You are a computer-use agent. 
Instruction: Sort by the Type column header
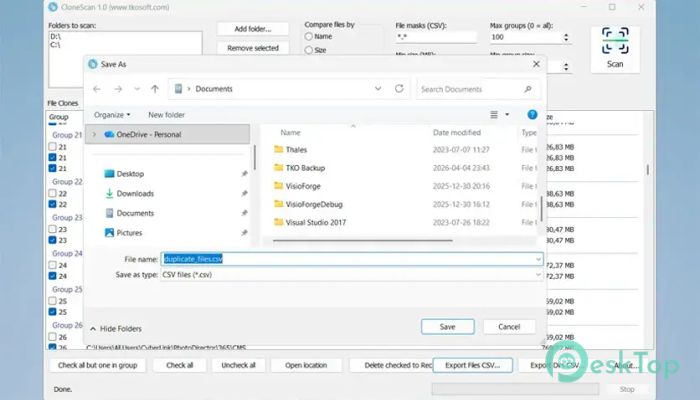(x=529, y=133)
